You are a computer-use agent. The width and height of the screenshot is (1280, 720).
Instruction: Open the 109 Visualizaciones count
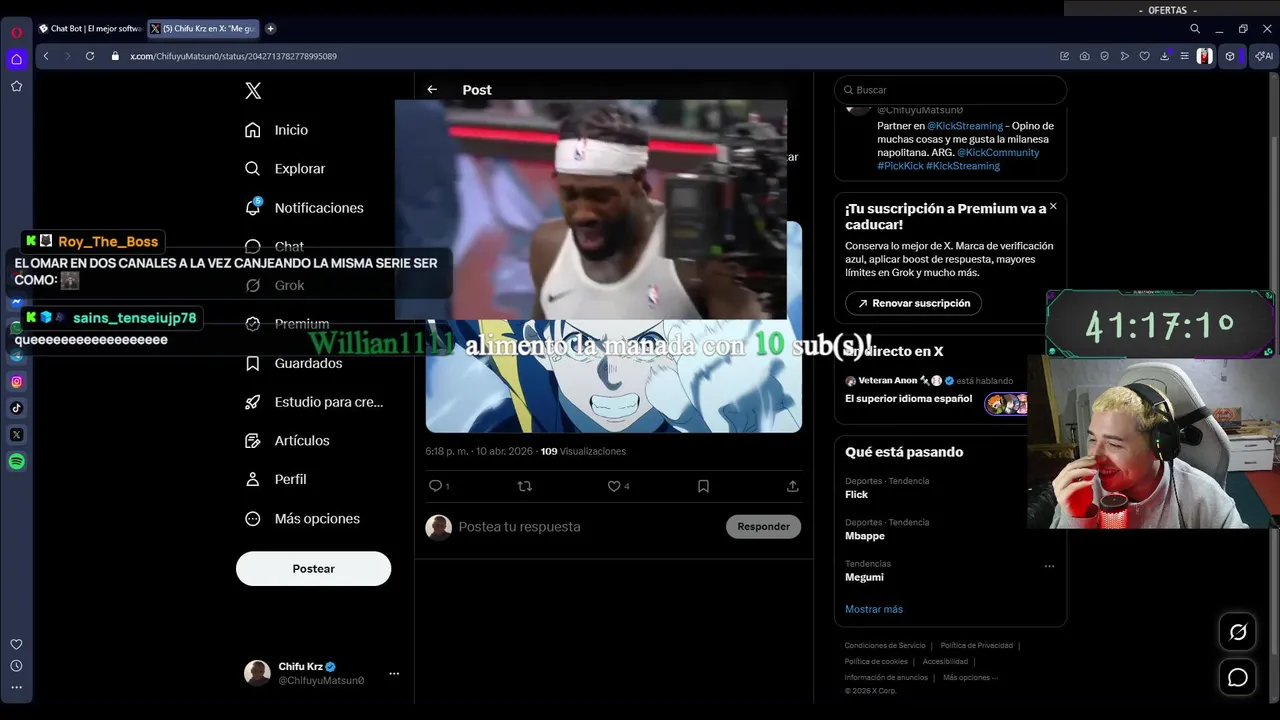click(x=583, y=452)
